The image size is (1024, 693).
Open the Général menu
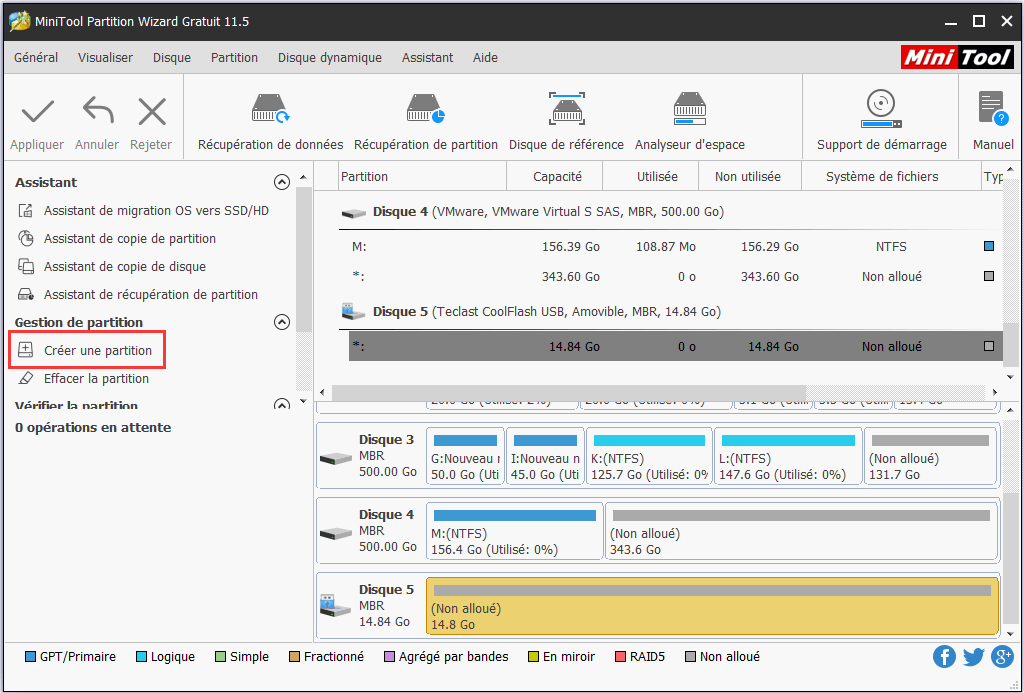(x=36, y=57)
